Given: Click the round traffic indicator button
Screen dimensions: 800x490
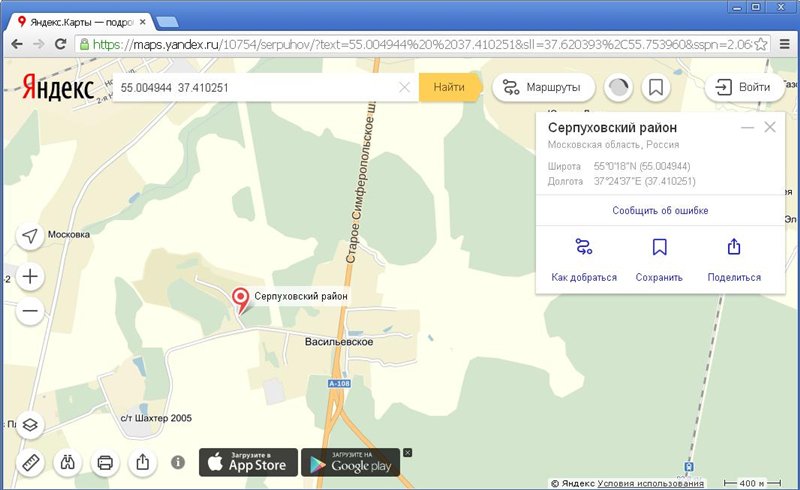Looking at the screenshot, I should pyautogui.click(x=618, y=87).
